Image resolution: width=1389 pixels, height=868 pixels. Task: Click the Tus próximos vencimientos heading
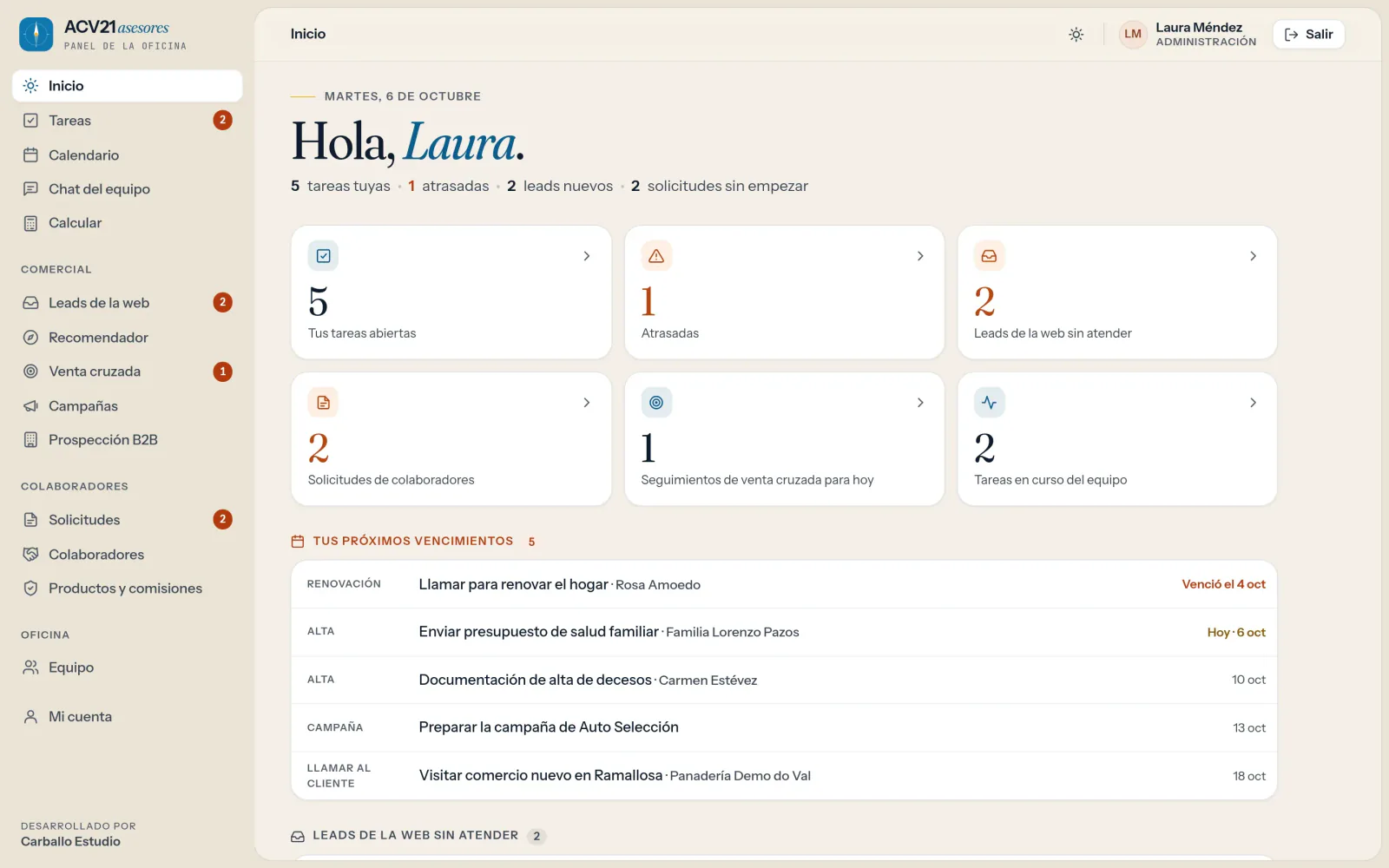(413, 541)
